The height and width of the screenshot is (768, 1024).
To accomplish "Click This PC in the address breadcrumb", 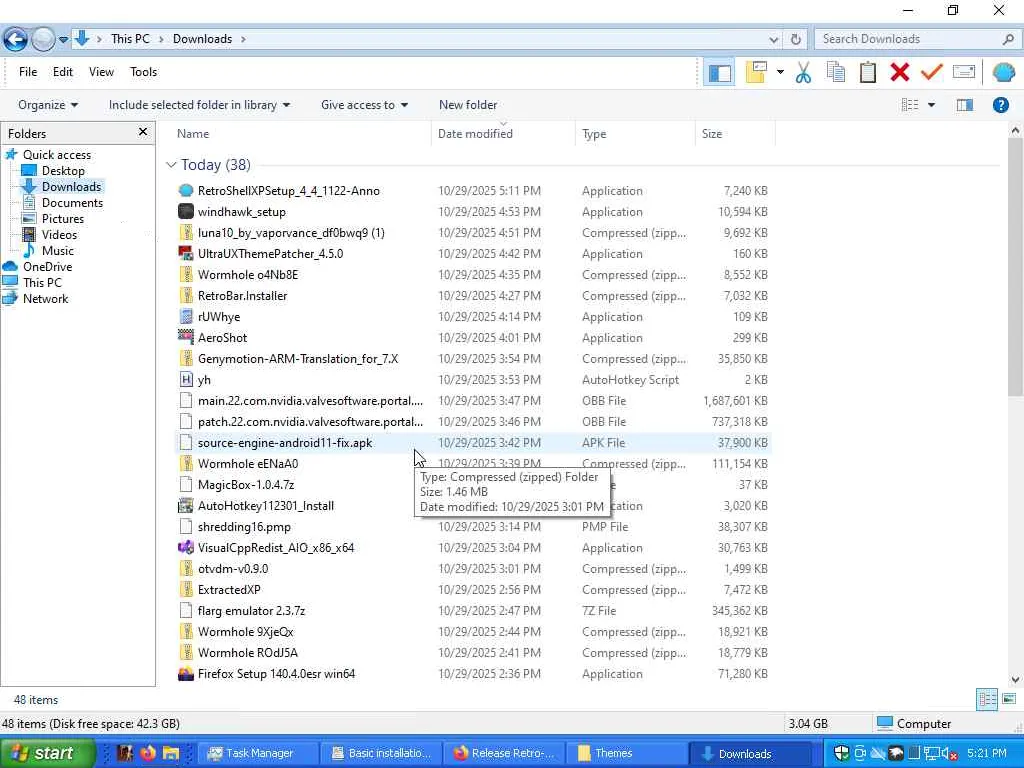I will coord(130,39).
